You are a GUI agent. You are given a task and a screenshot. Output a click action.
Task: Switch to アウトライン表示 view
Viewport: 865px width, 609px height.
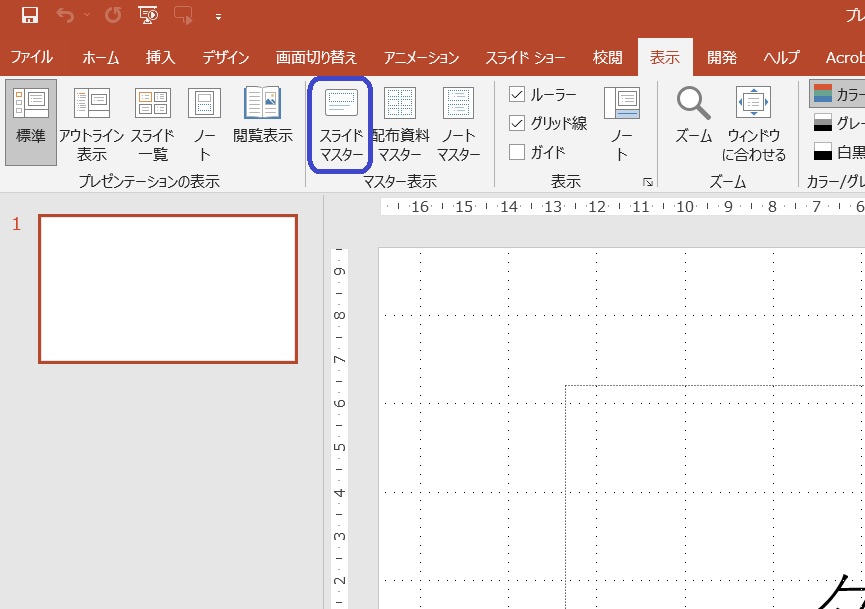[92, 122]
